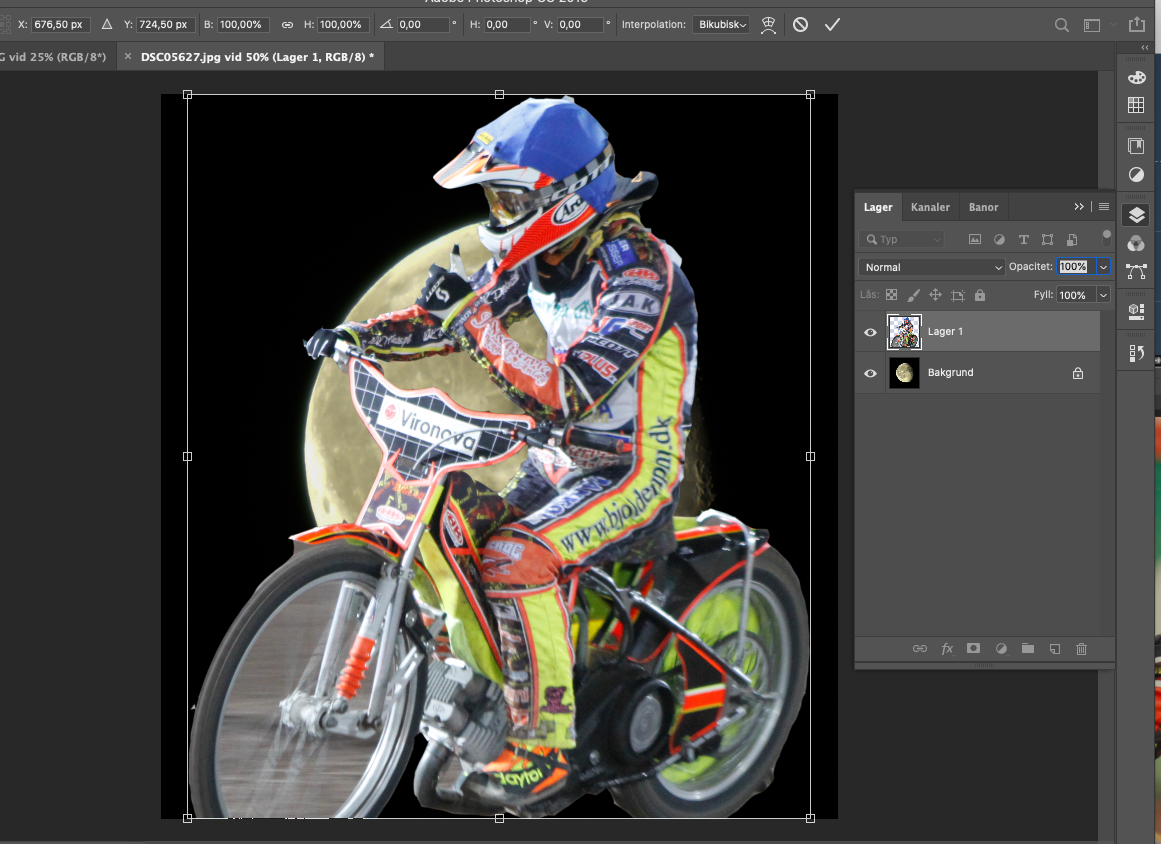Open Interpolation dropdown Bikubisk

[722, 24]
